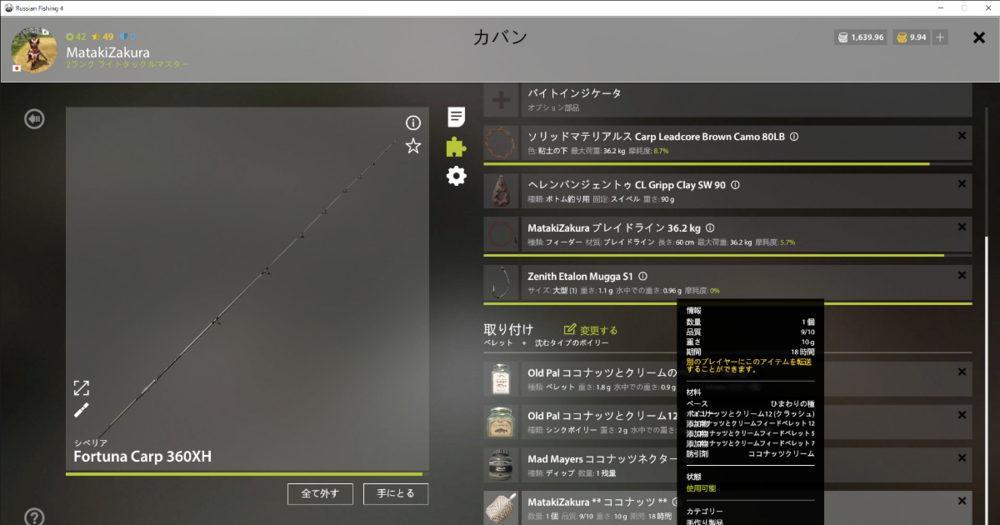Screen dimensions: 1000x525
Task: Remove Old Pal pellet bait
Action: [962, 372]
